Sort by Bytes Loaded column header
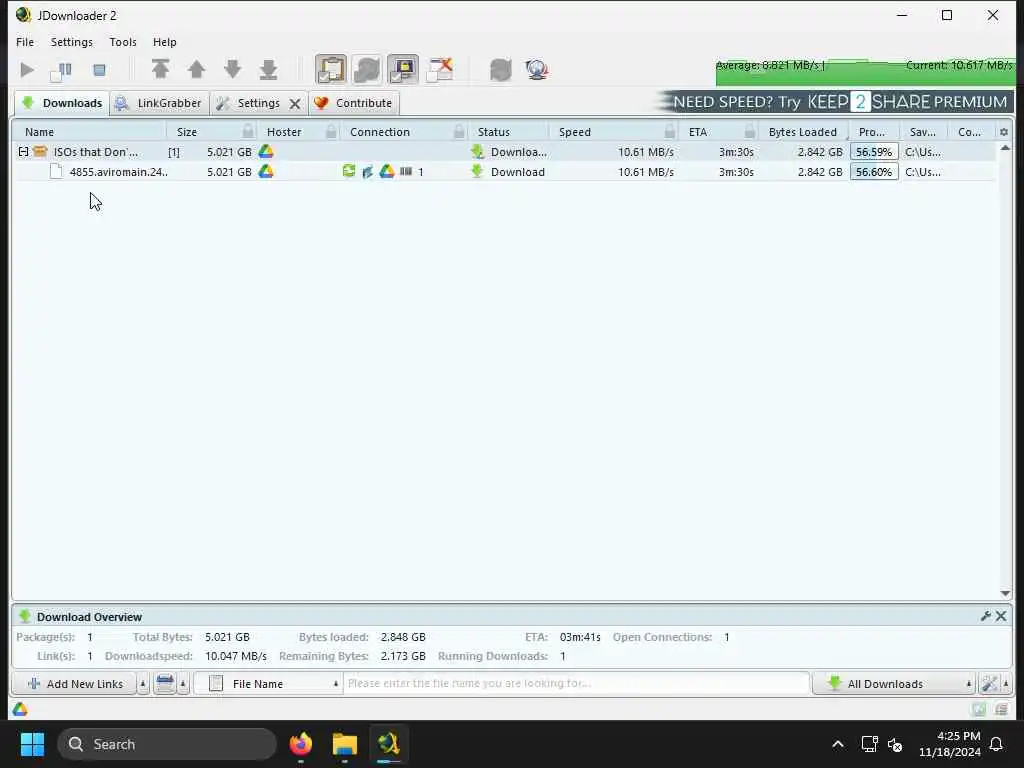The width and height of the screenshot is (1024, 768). (803, 132)
